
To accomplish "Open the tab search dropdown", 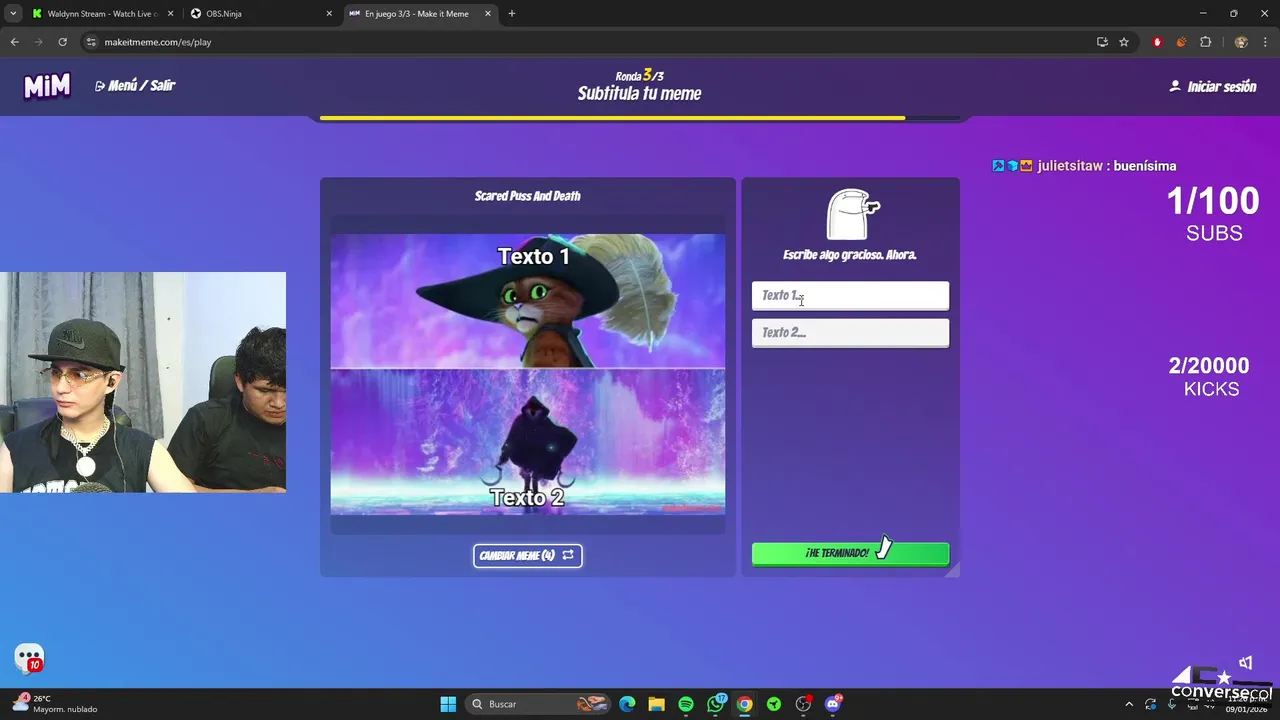I will (13, 14).
